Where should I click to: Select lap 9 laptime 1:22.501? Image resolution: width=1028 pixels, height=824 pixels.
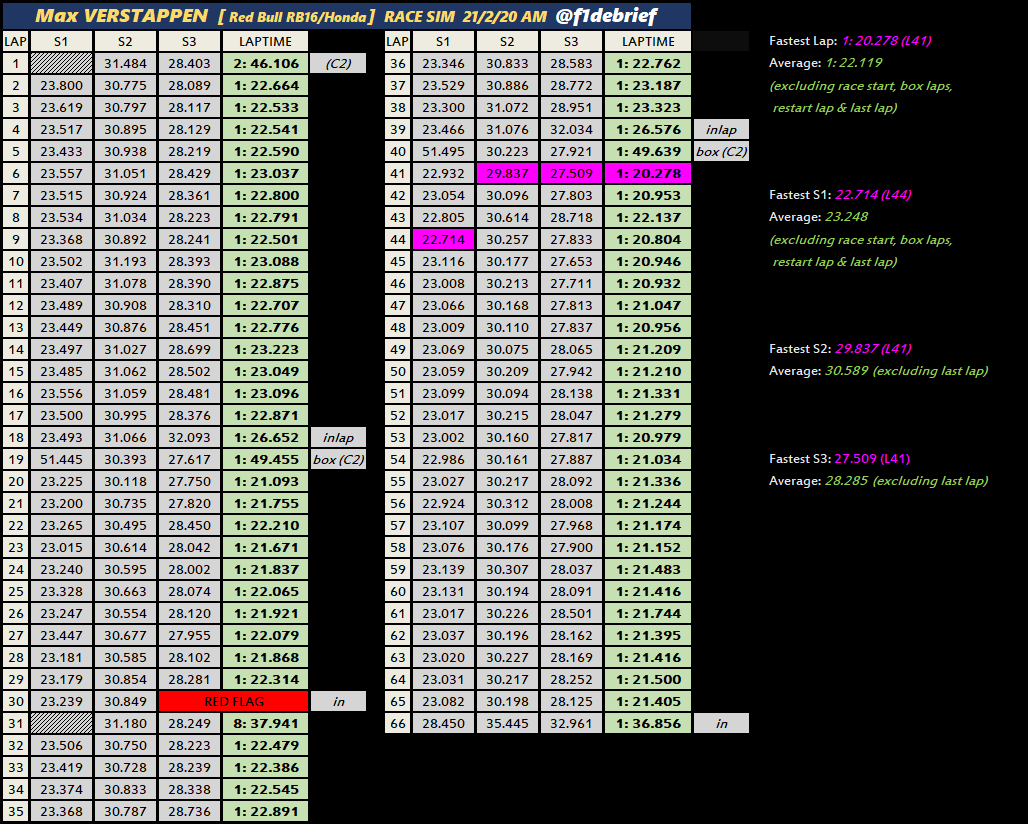266,239
